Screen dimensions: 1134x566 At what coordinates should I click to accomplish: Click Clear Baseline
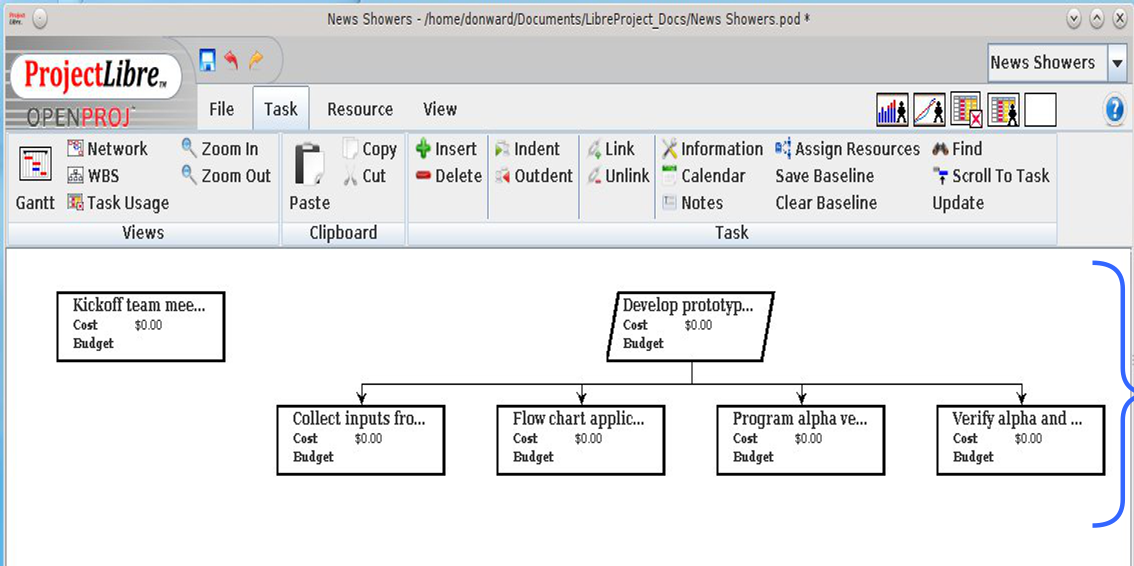point(826,203)
